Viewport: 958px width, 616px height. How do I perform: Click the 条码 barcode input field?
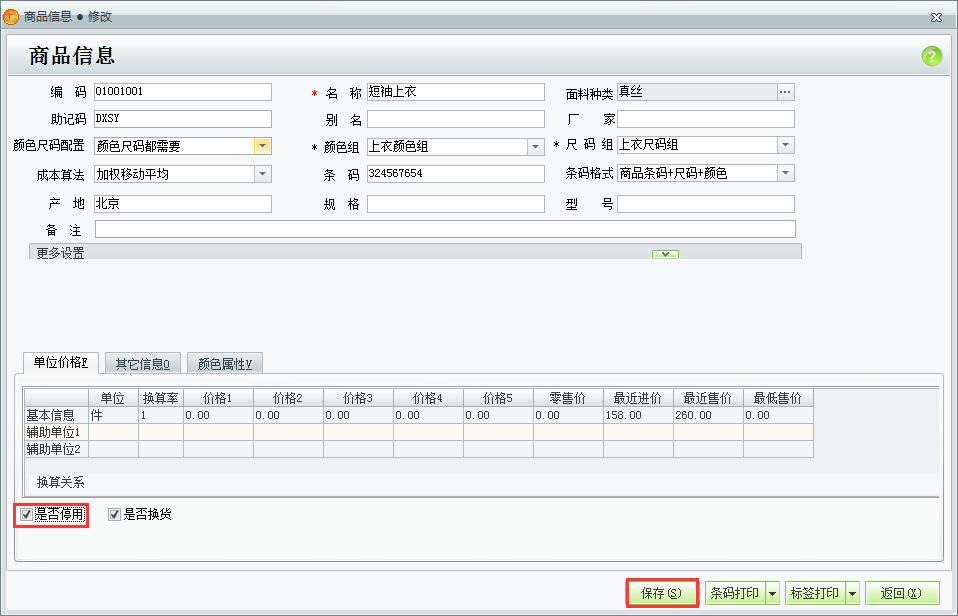455,172
